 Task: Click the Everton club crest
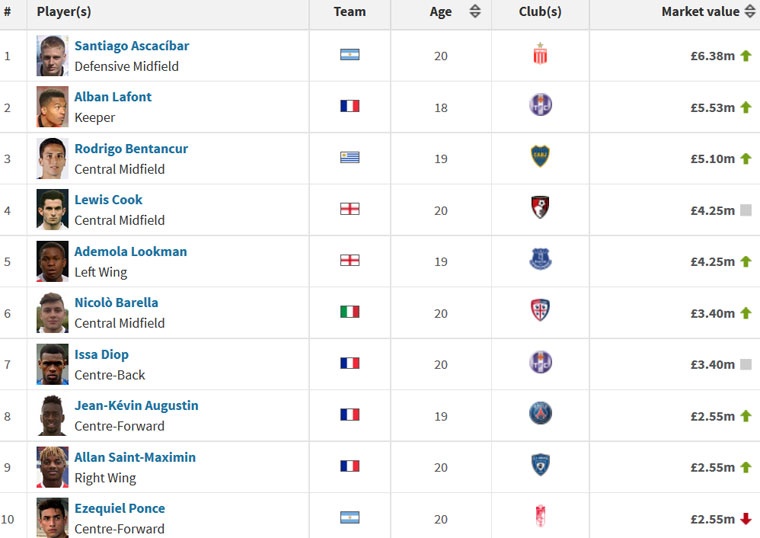pos(540,260)
